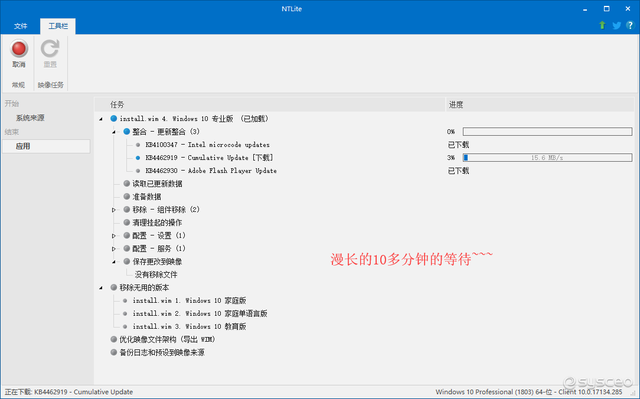Click the grey dot beside 读取已更新数据
Screen dimensions: 640x399
(127, 184)
